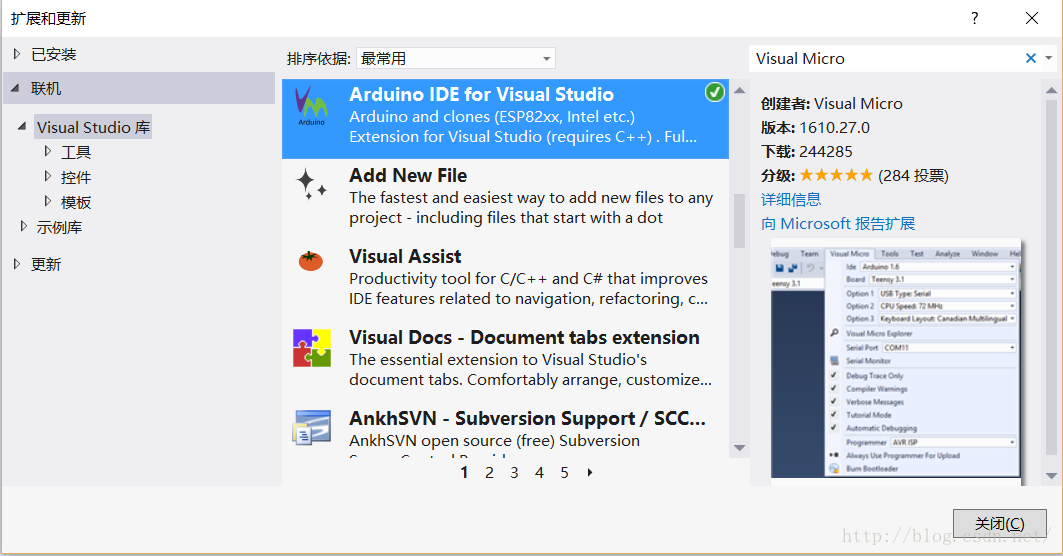
Task: Click the help question mark button
Action: pyautogui.click(x=974, y=18)
